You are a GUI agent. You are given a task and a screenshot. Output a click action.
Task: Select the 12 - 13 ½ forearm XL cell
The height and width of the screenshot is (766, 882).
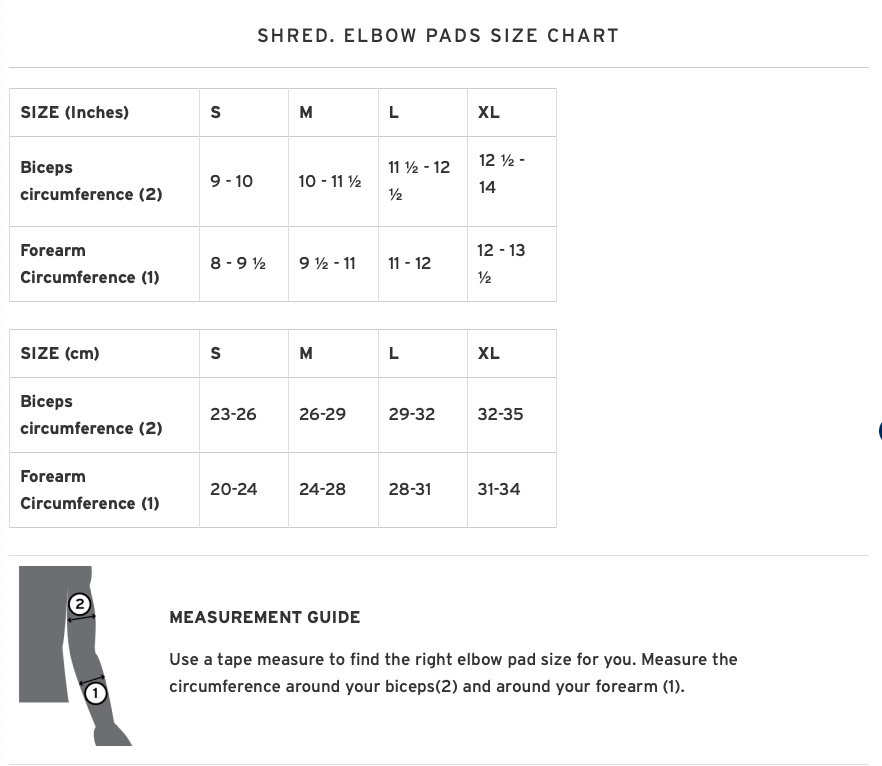coord(501,263)
